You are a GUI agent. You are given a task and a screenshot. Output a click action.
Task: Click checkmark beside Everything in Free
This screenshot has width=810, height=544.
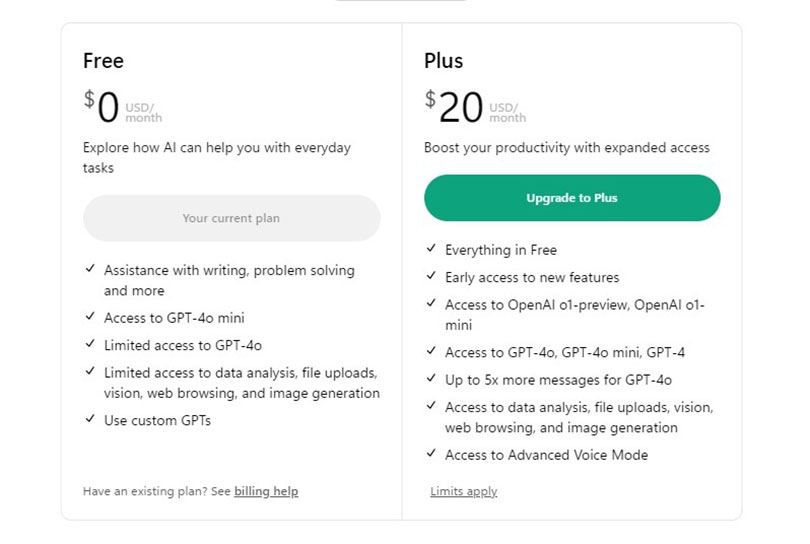click(431, 248)
